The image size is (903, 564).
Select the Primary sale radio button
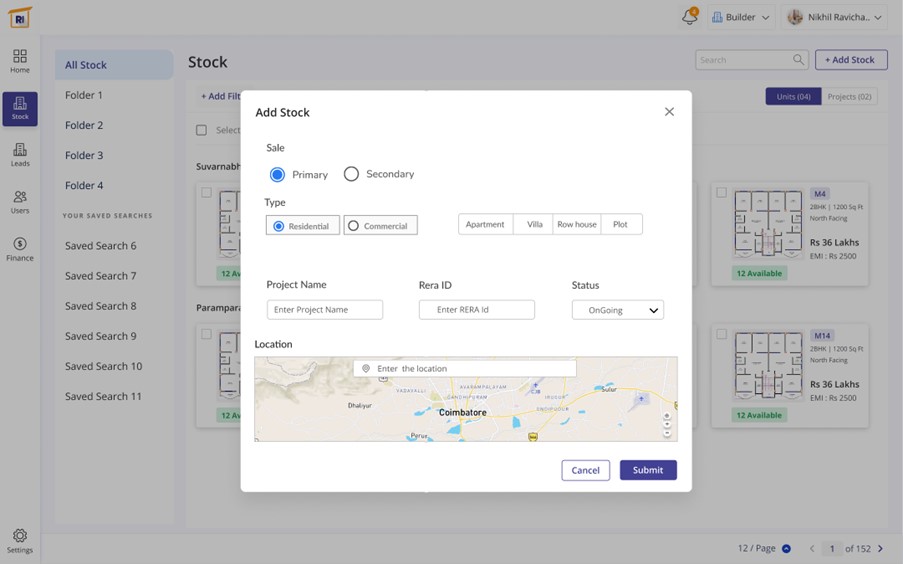click(x=278, y=174)
